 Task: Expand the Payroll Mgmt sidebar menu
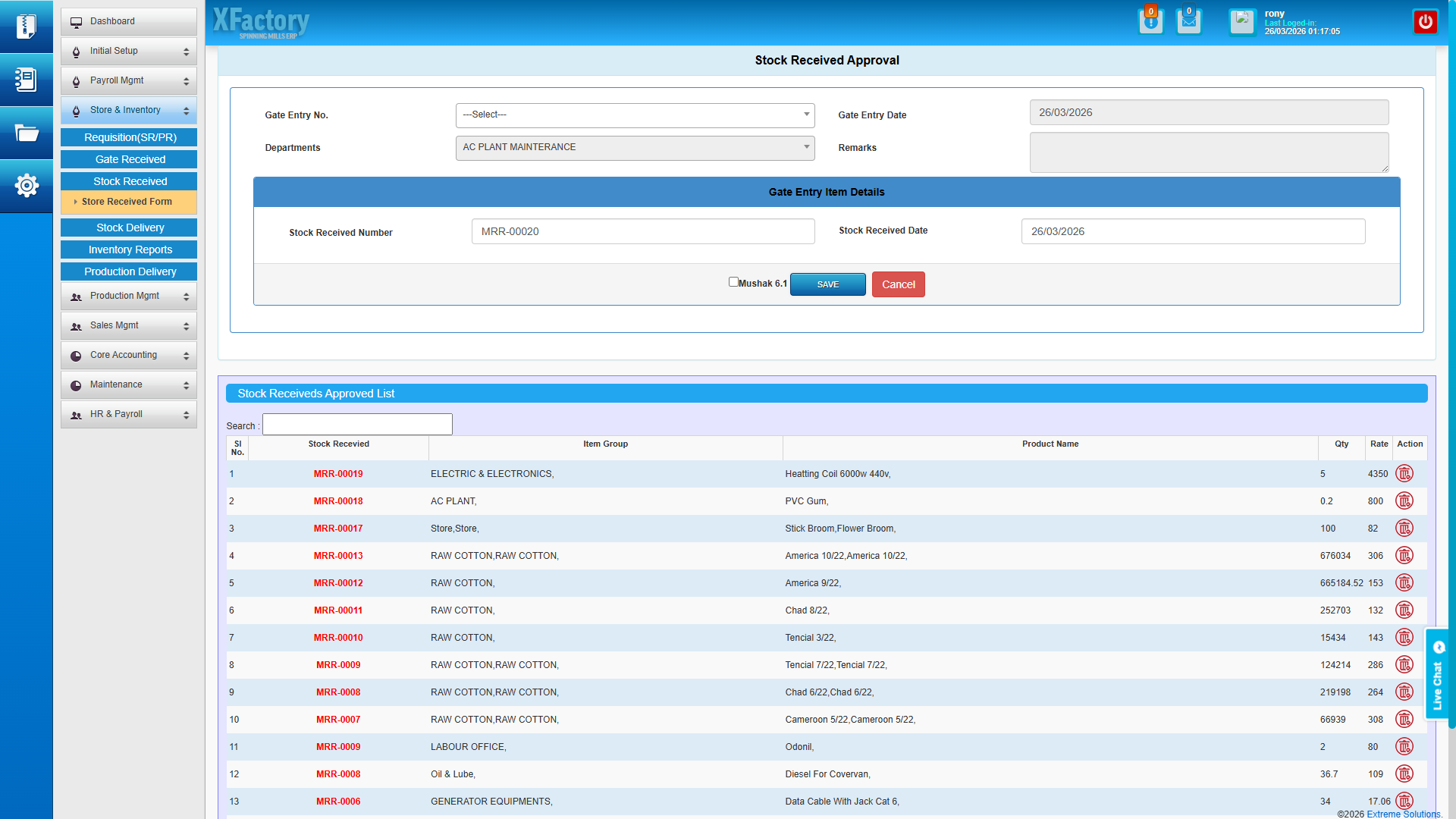129,81
